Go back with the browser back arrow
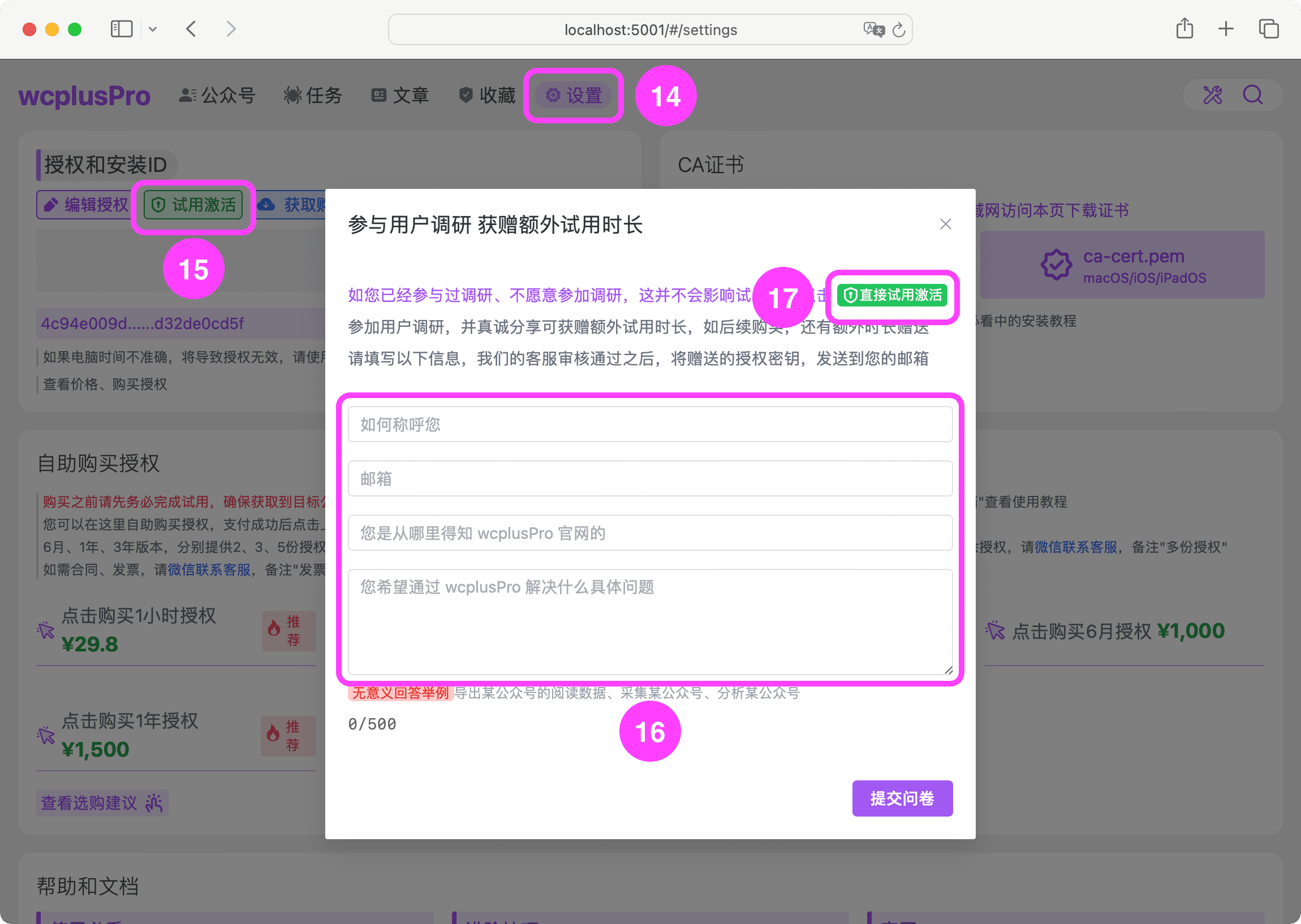Screen dimensions: 1301x924 [191, 29]
